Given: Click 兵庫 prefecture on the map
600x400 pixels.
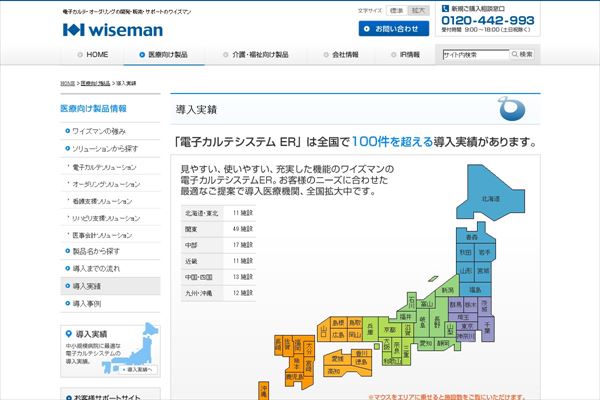Looking at the screenshot, I should click(370, 329).
